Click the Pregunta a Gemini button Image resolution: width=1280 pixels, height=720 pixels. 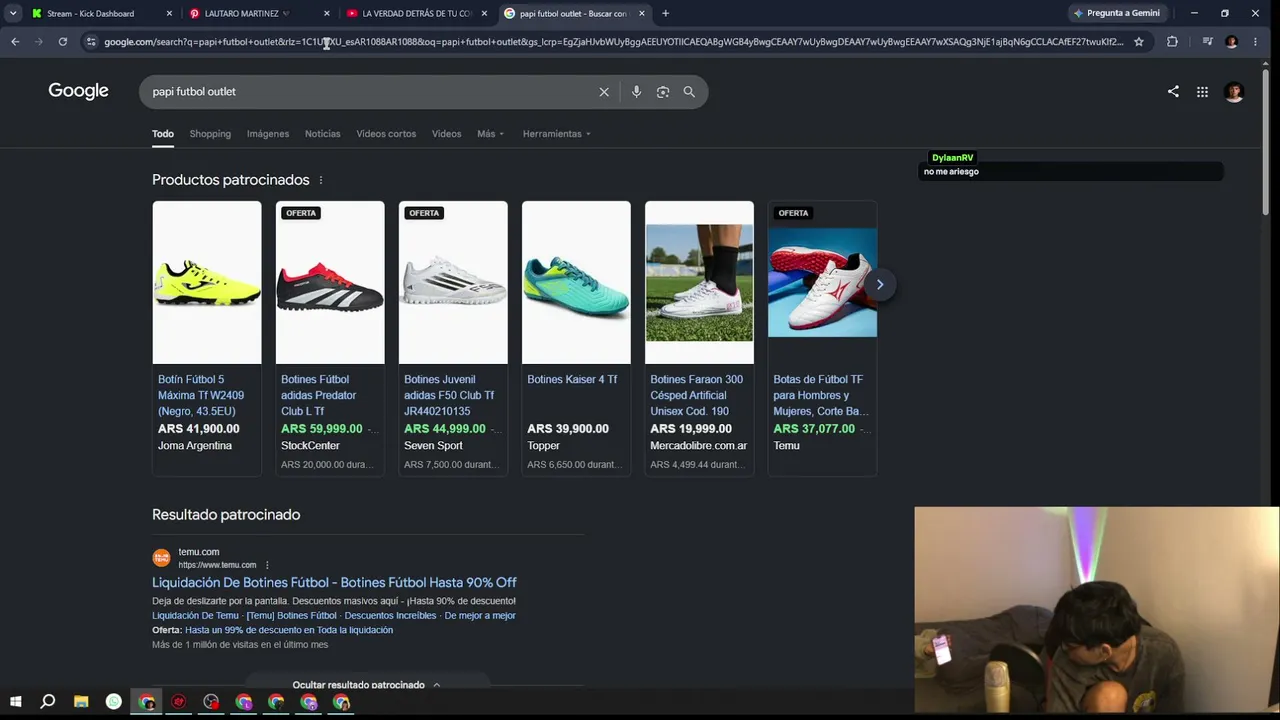[x=1115, y=13]
